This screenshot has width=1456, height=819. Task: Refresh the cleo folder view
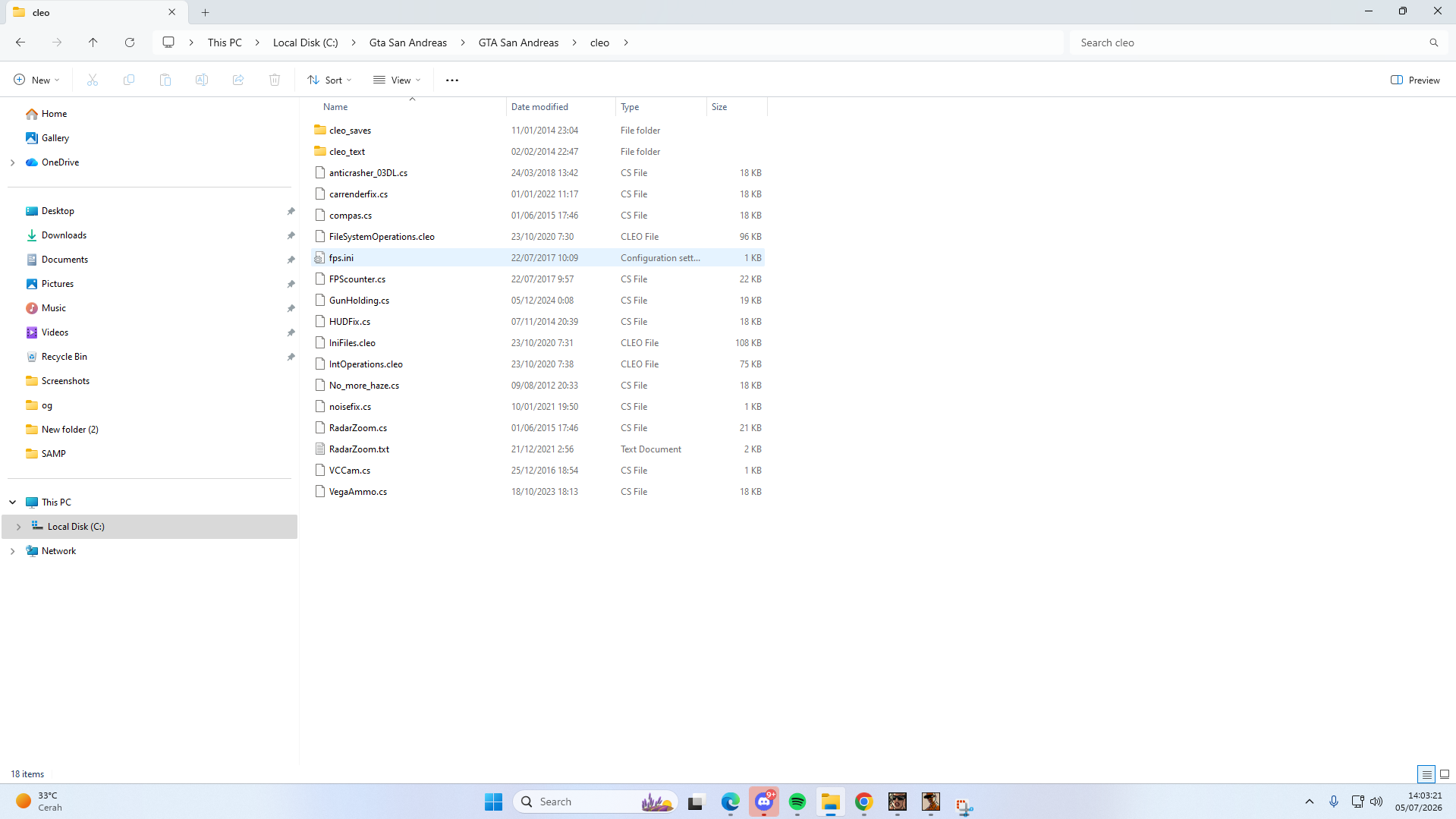[x=130, y=43]
